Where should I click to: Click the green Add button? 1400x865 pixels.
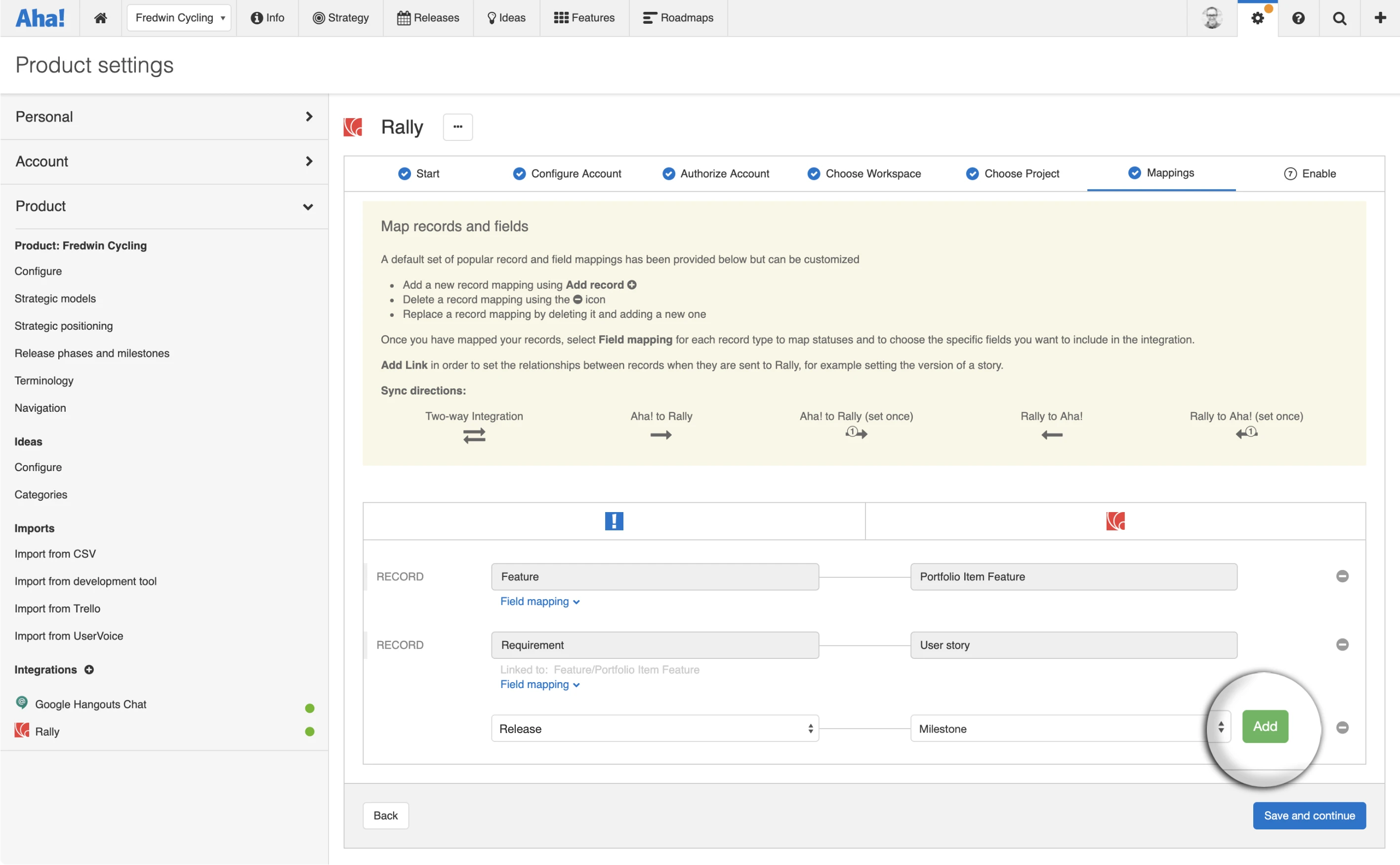point(1265,726)
